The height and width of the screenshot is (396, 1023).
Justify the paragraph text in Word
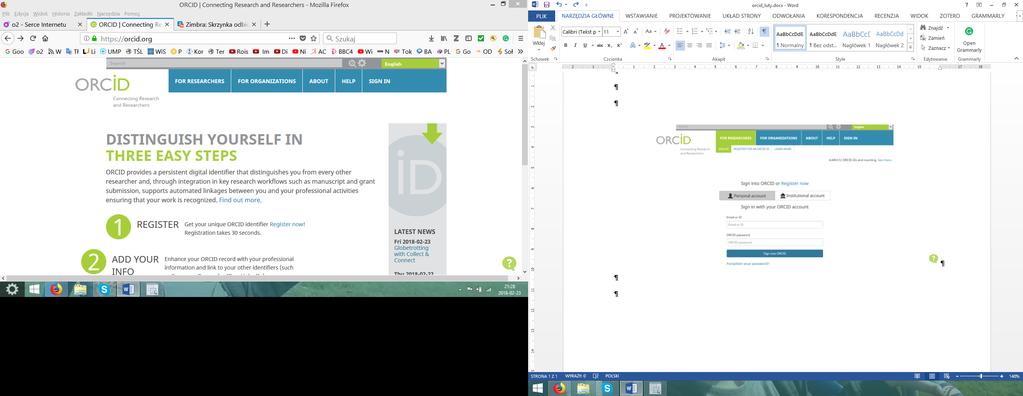[x=709, y=46]
